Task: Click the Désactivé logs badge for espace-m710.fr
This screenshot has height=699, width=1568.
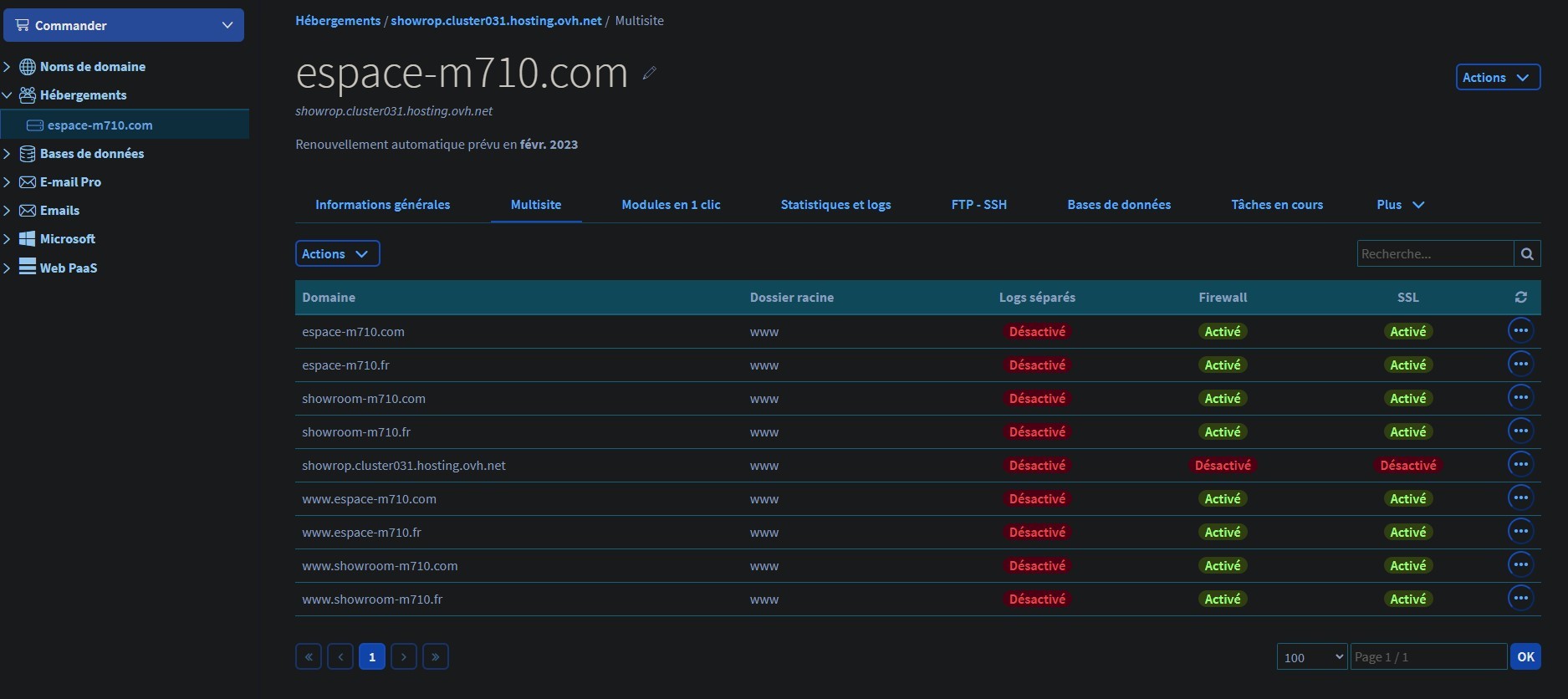Action: tap(1037, 365)
